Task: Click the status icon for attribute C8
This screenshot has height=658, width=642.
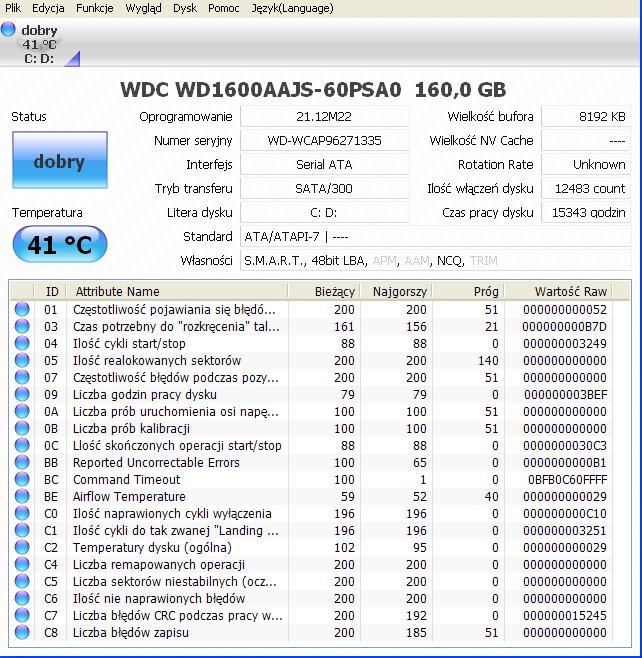Action: coord(22,632)
